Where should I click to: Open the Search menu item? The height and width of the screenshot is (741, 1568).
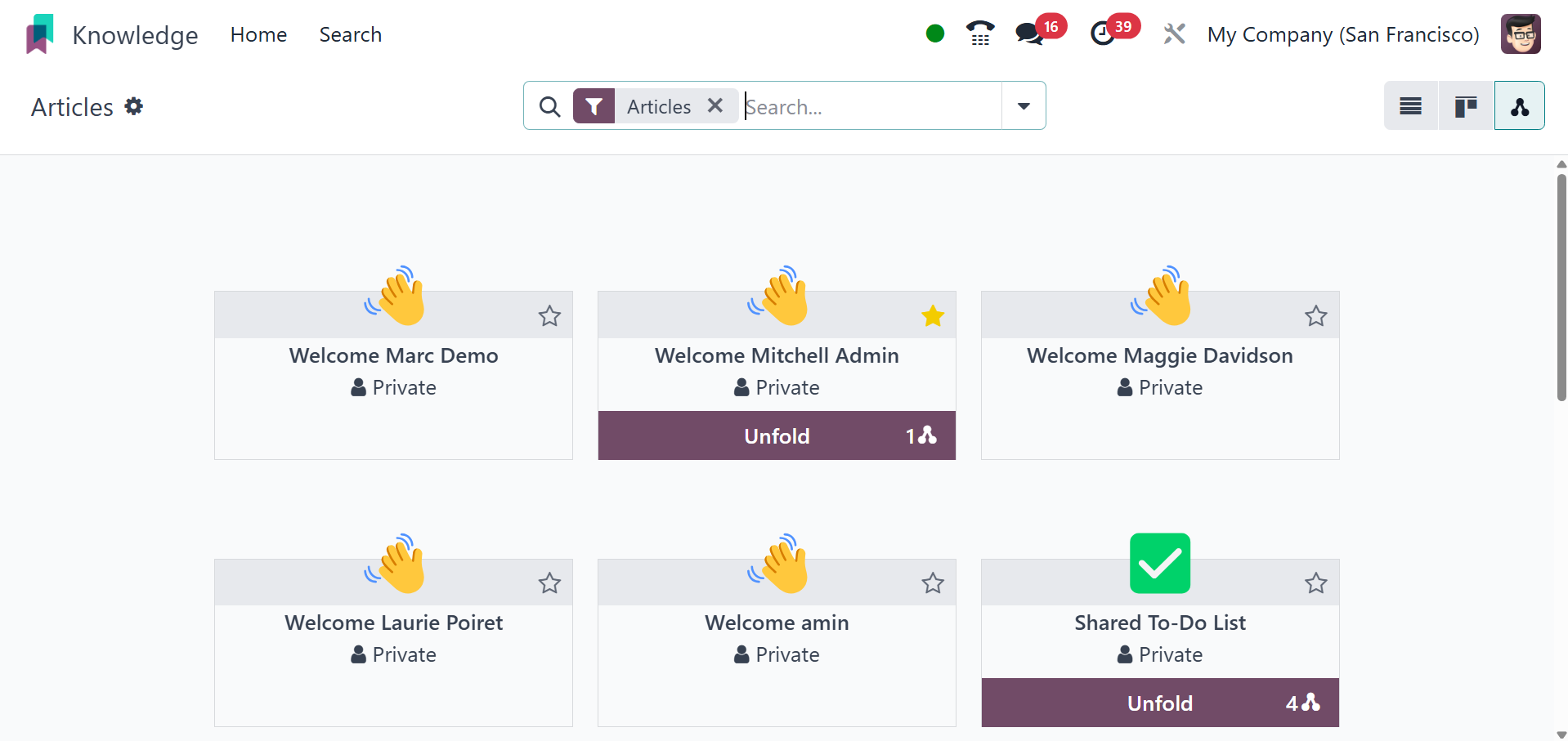click(x=350, y=35)
